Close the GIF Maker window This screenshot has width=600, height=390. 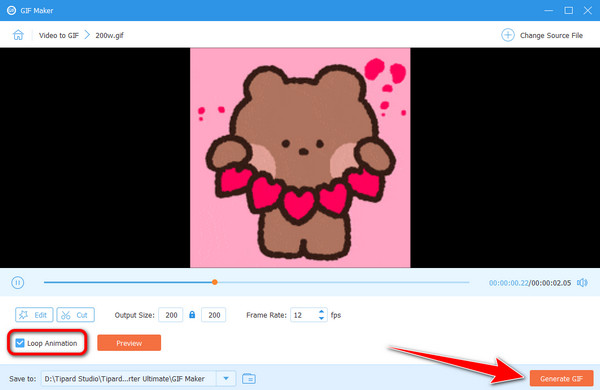588,10
